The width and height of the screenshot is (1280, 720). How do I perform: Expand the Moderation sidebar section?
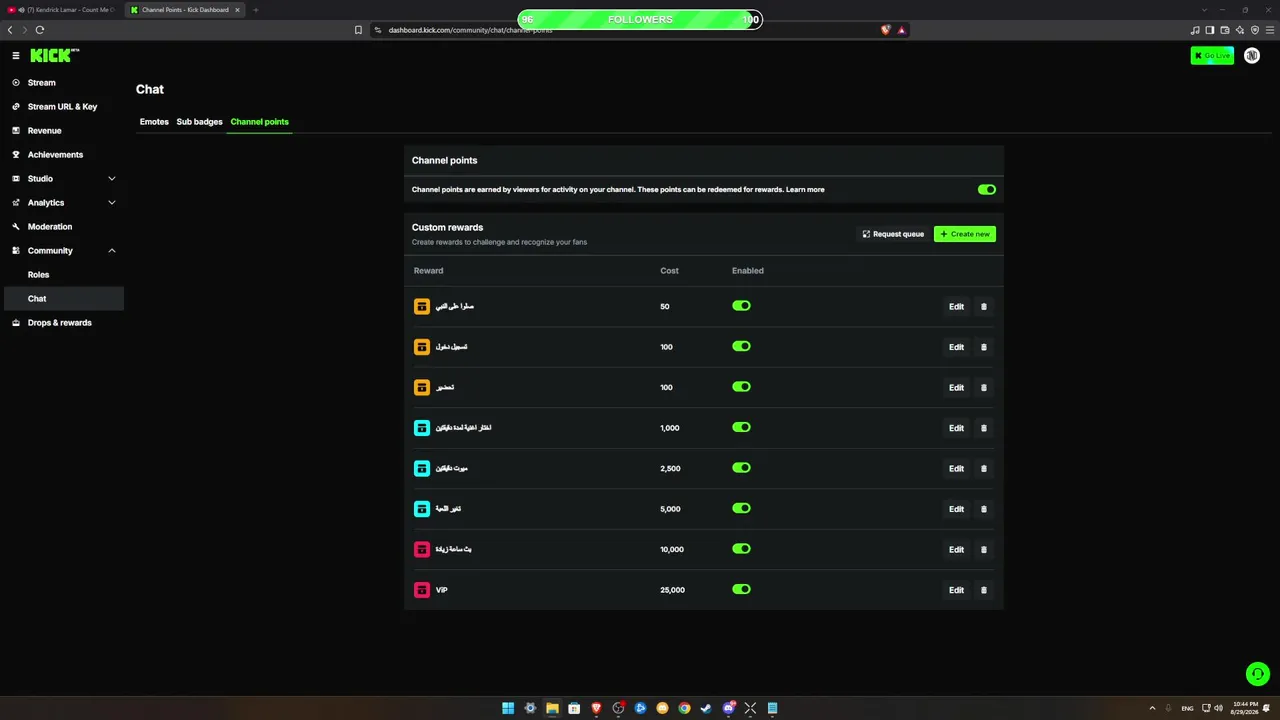point(62,227)
